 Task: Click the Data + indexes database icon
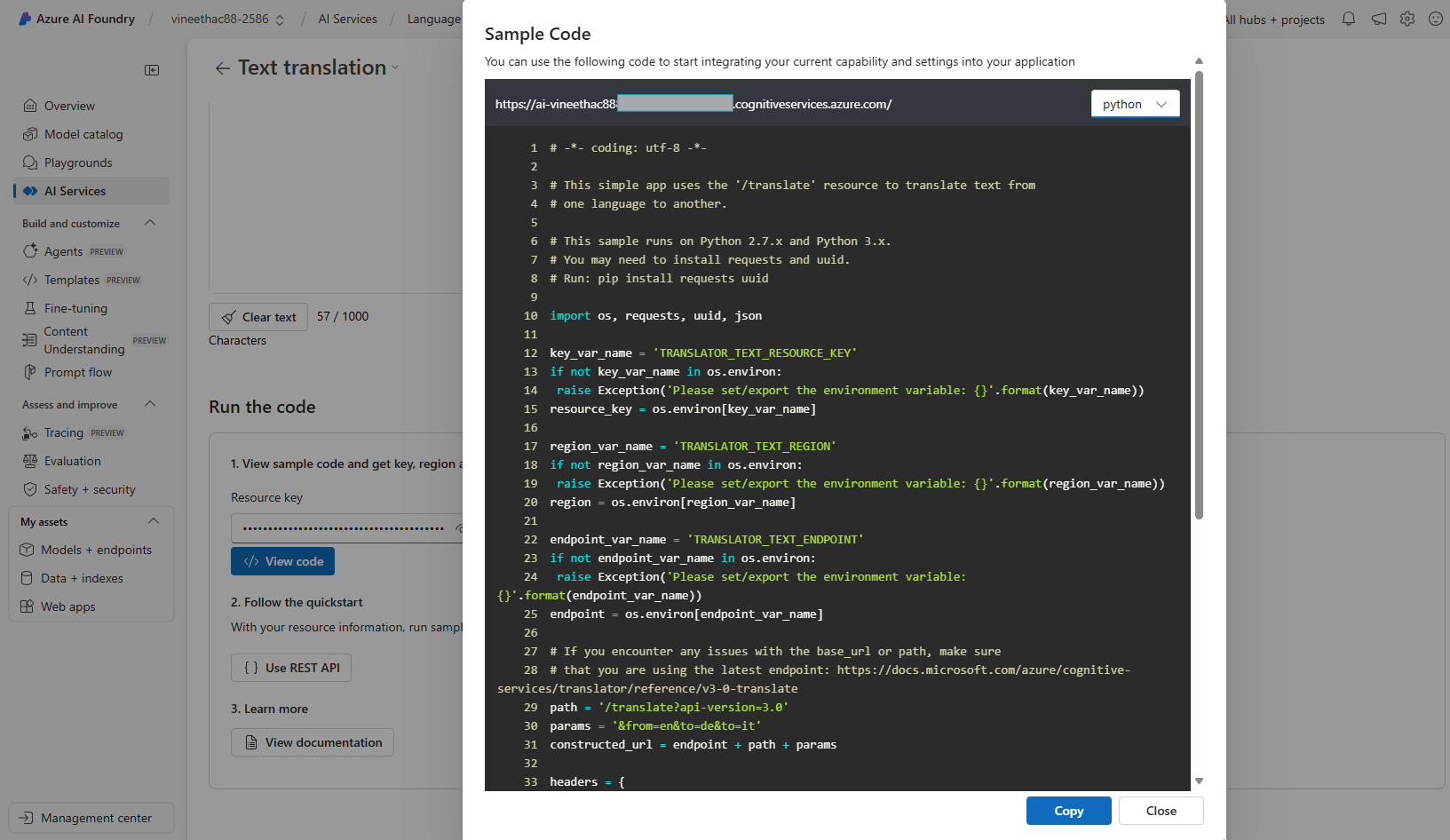(27, 578)
